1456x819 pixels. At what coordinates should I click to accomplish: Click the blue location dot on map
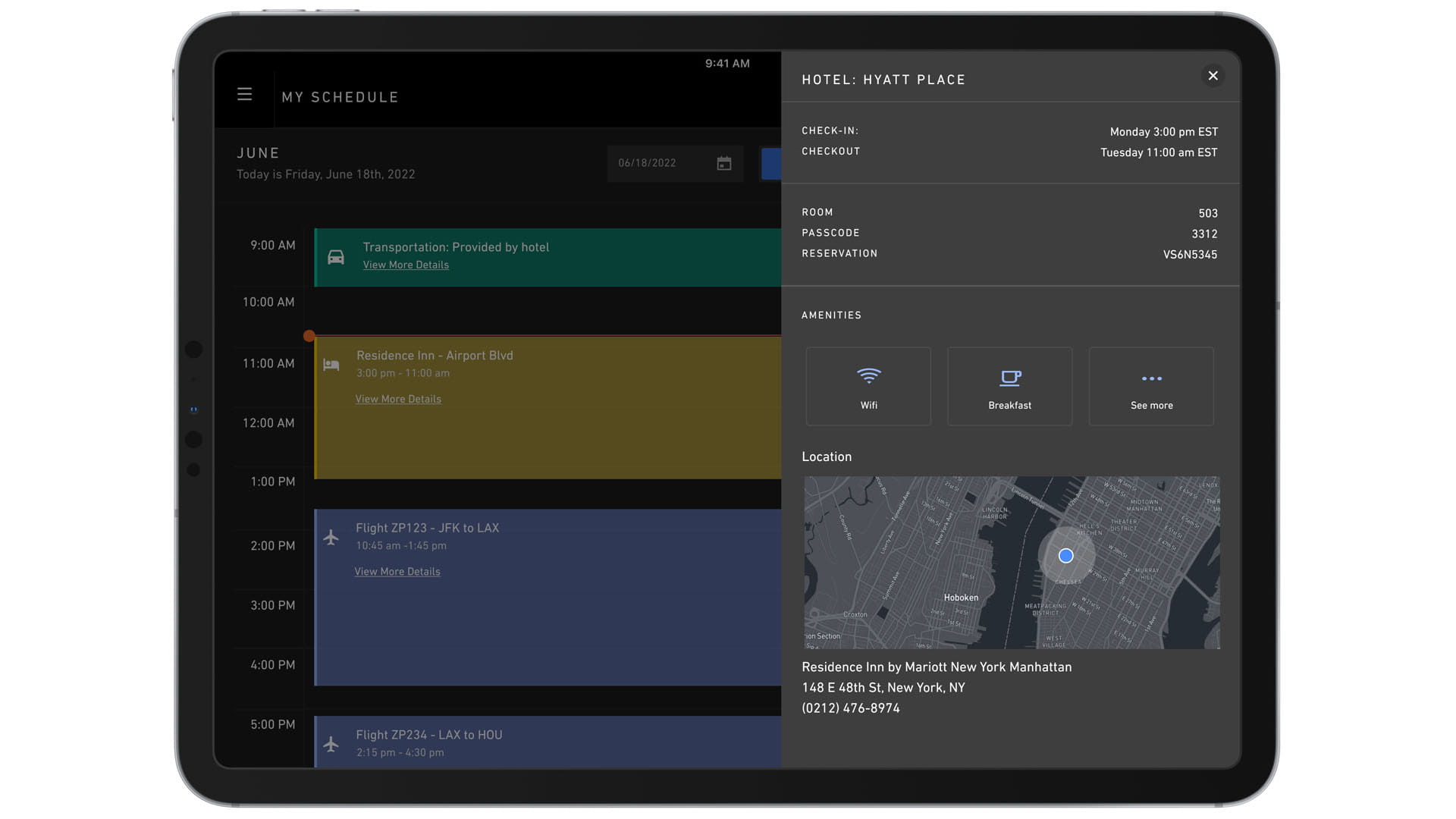(x=1065, y=556)
